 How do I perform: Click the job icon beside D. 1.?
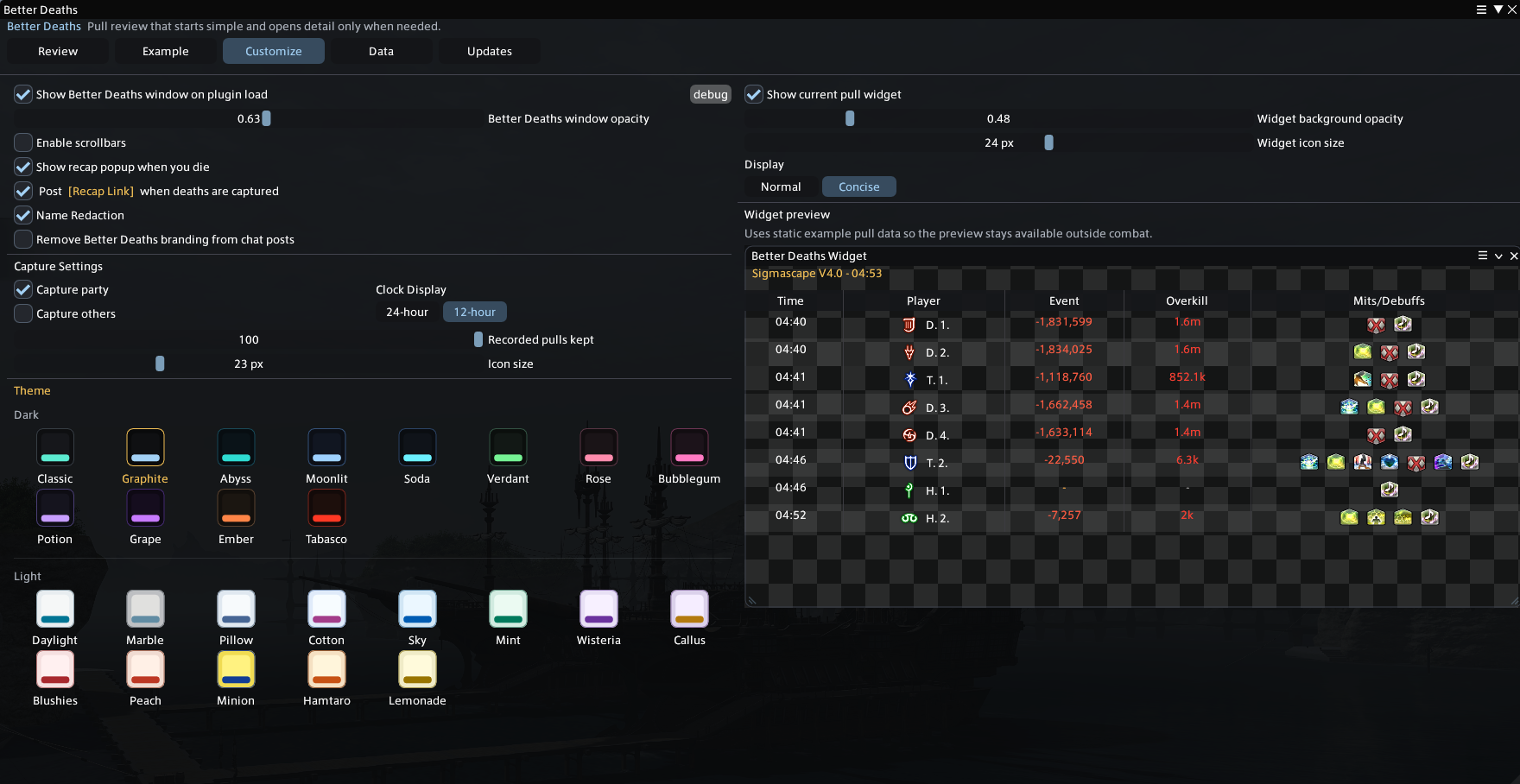(909, 326)
